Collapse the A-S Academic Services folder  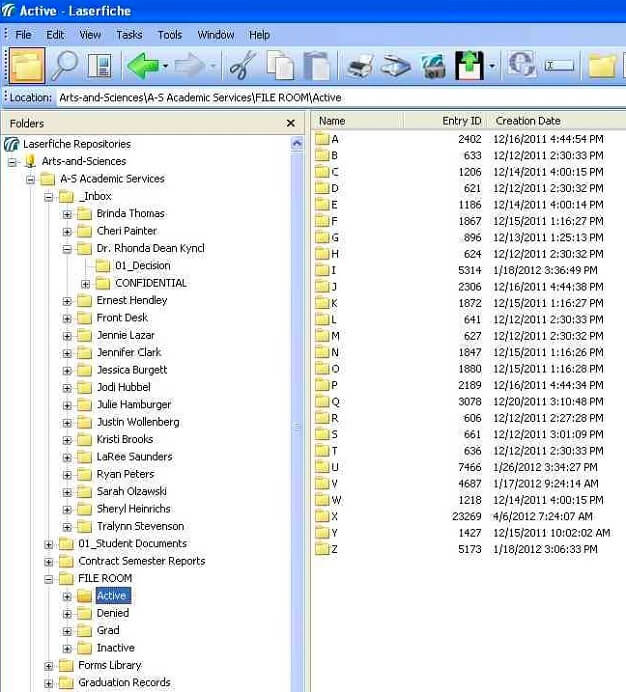tap(30, 180)
